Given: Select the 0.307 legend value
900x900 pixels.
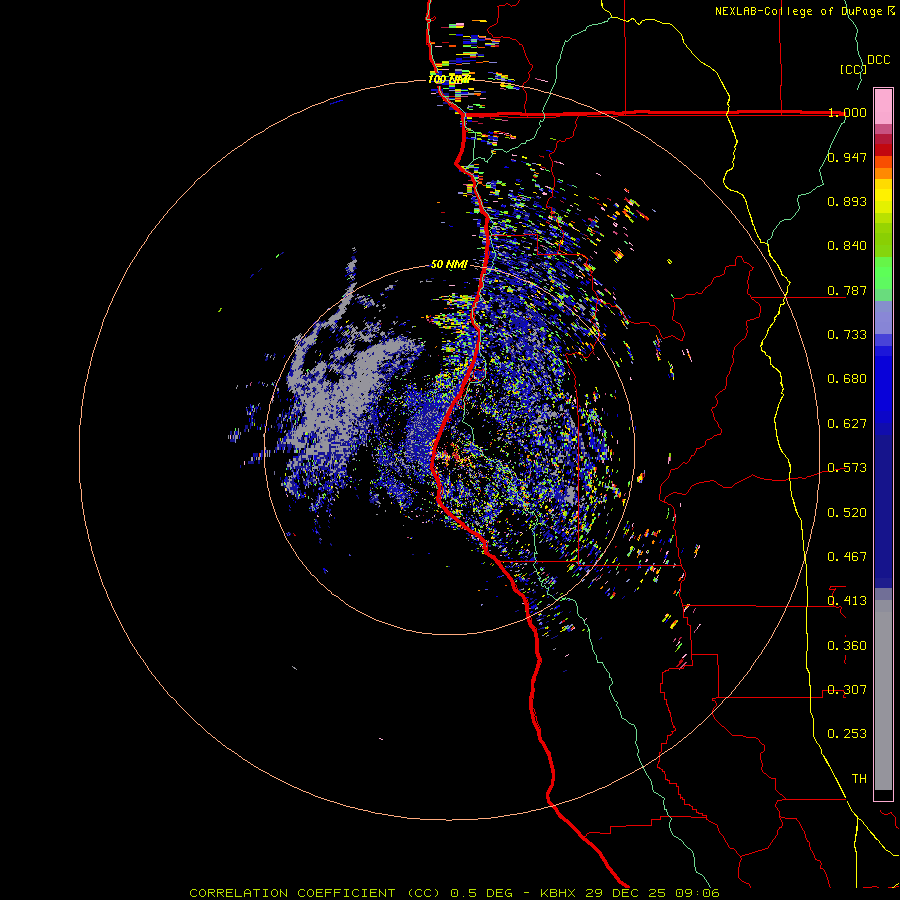Looking at the screenshot, I should (847, 690).
